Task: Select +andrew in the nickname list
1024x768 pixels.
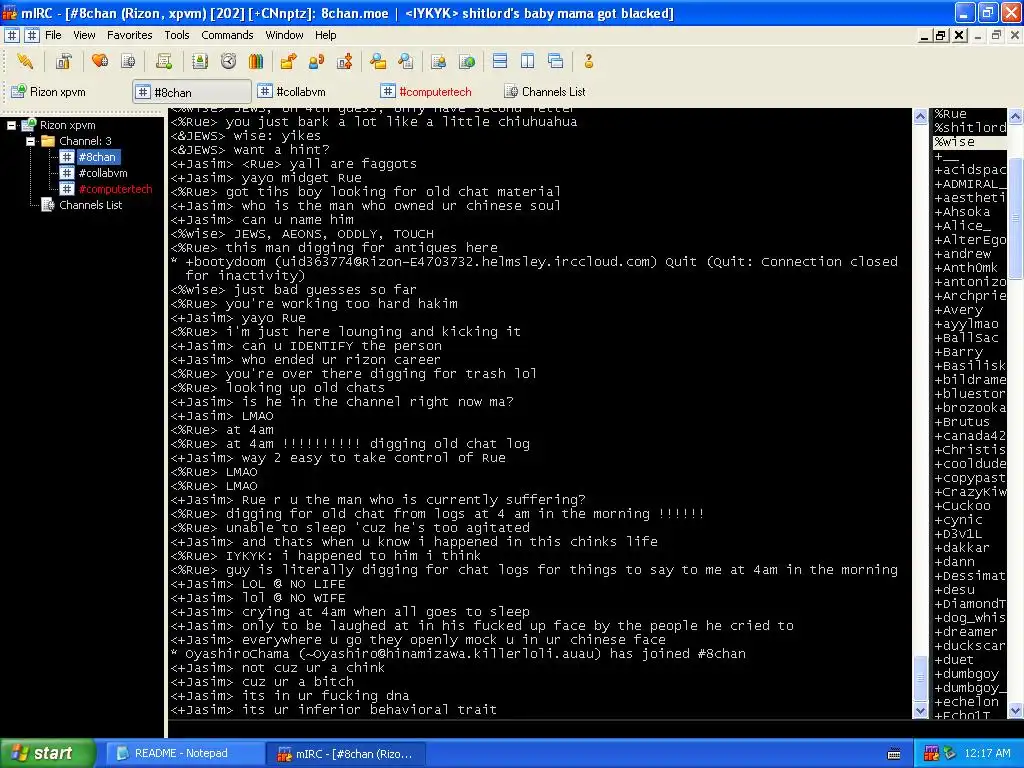Action: 969,254
